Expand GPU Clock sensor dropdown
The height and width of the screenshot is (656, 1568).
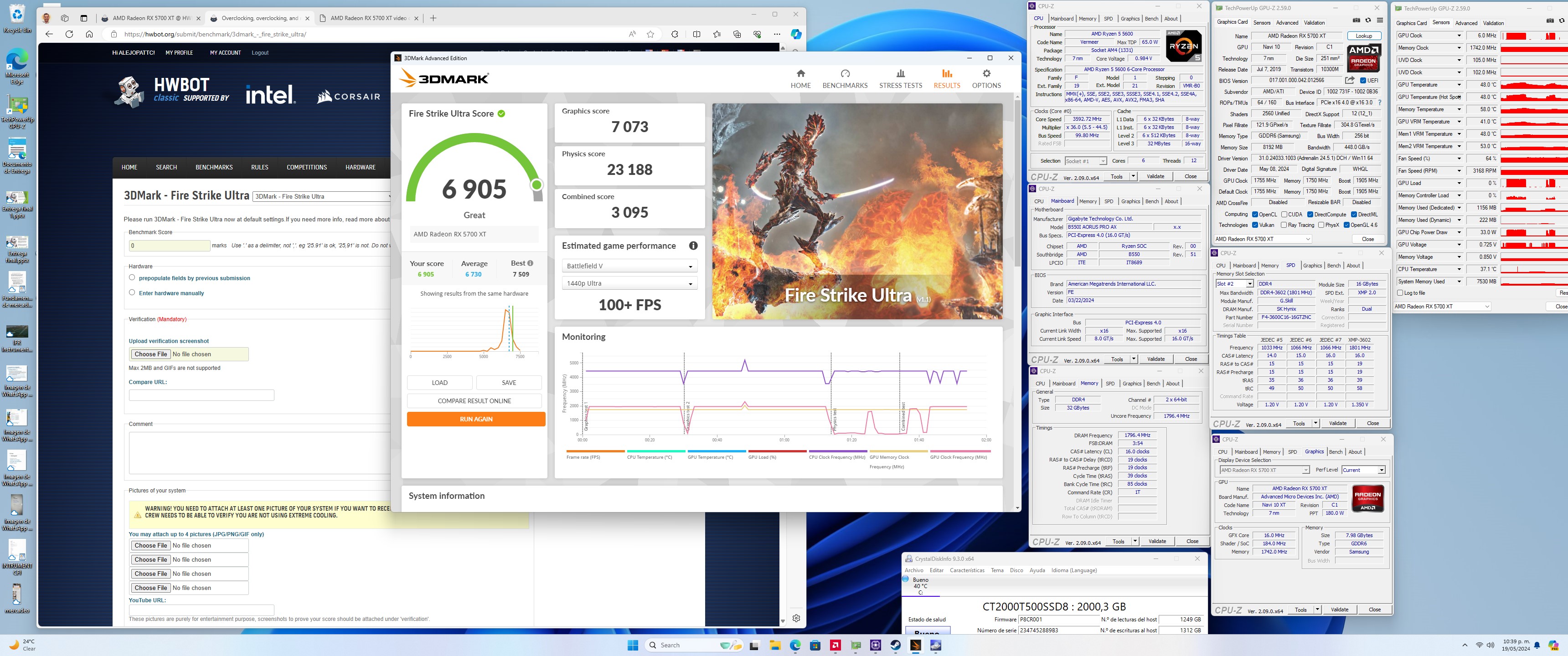click(1459, 35)
